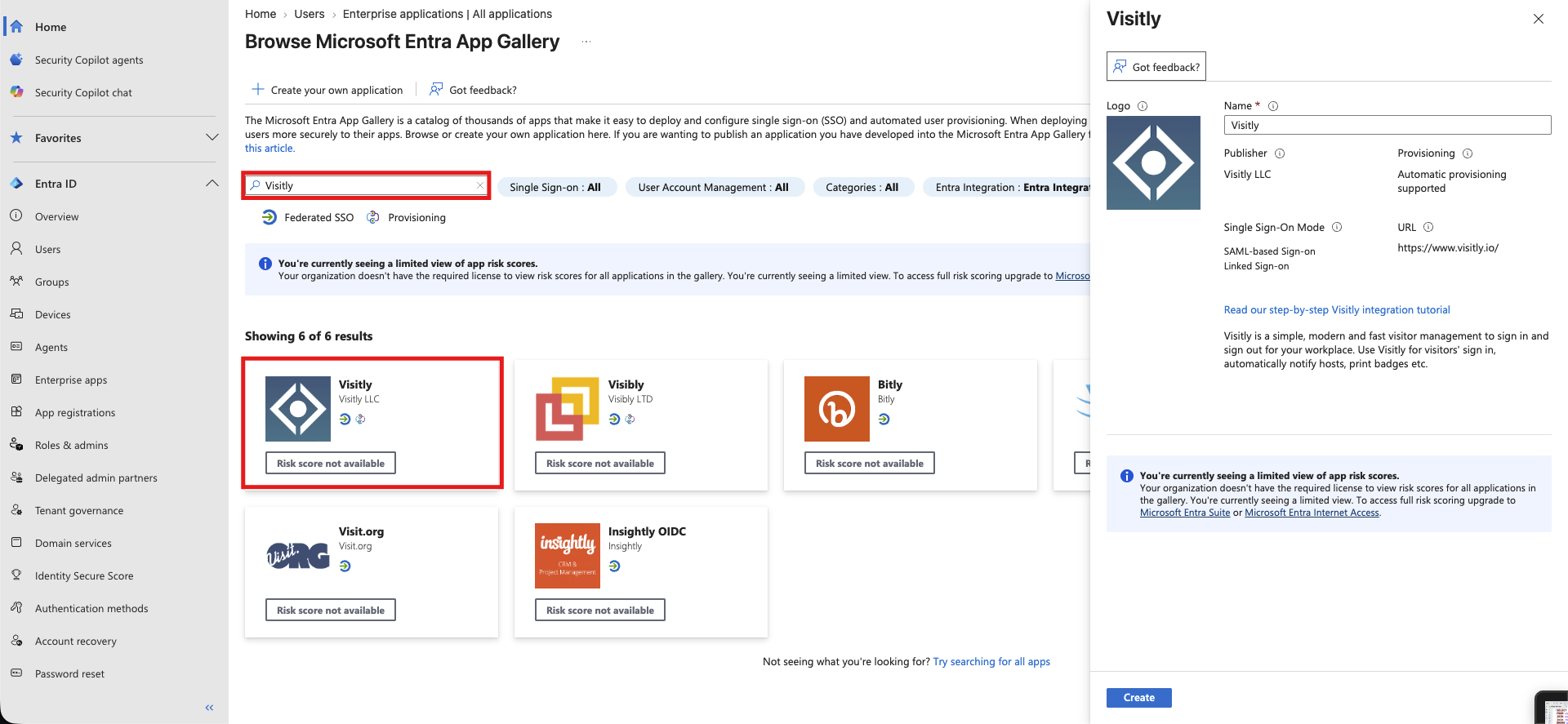Open the 'this article' link
This screenshot has width=1568, height=724.
tap(269, 149)
